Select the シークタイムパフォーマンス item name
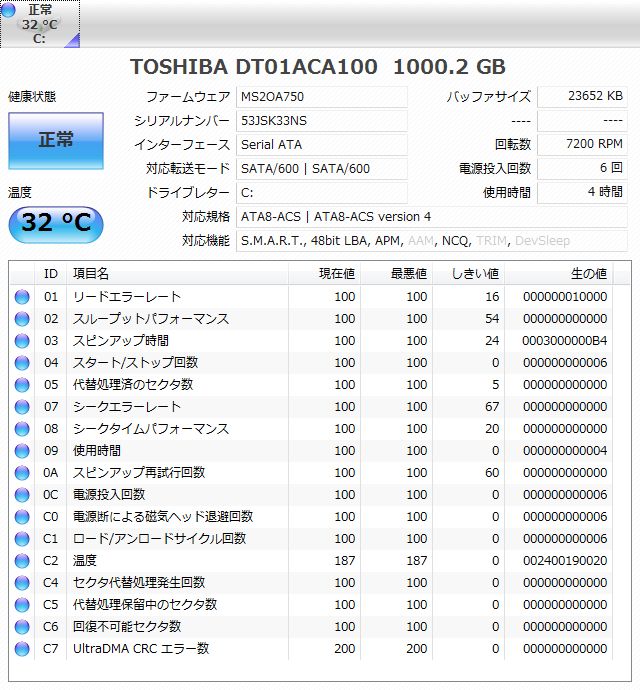The height and width of the screenshot is (690, 640). point(151,429)
